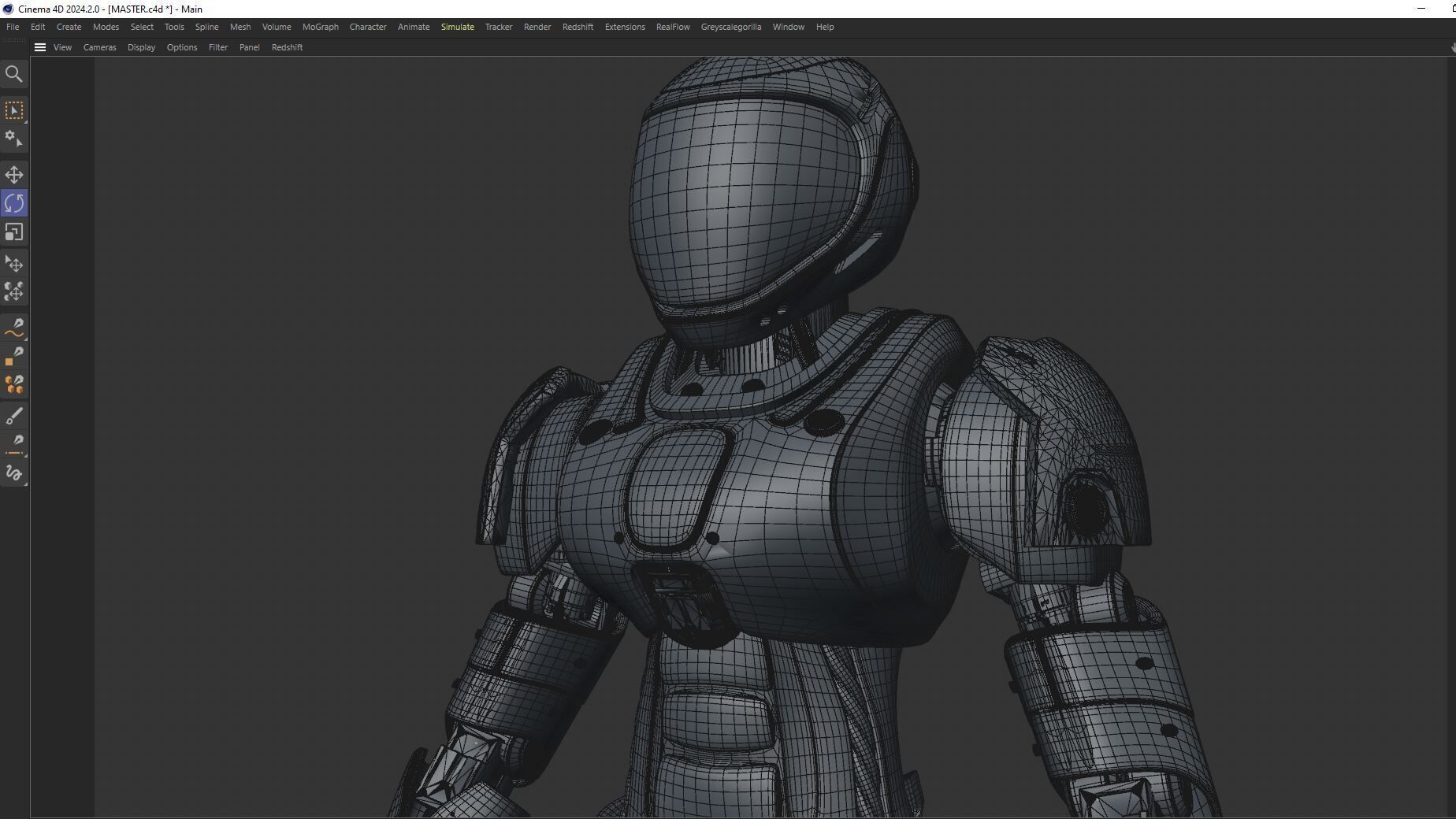The height and width of the screenshot is (819, 1456).
Task: Open the viewport Redshift menu
Action: point(288,47)
